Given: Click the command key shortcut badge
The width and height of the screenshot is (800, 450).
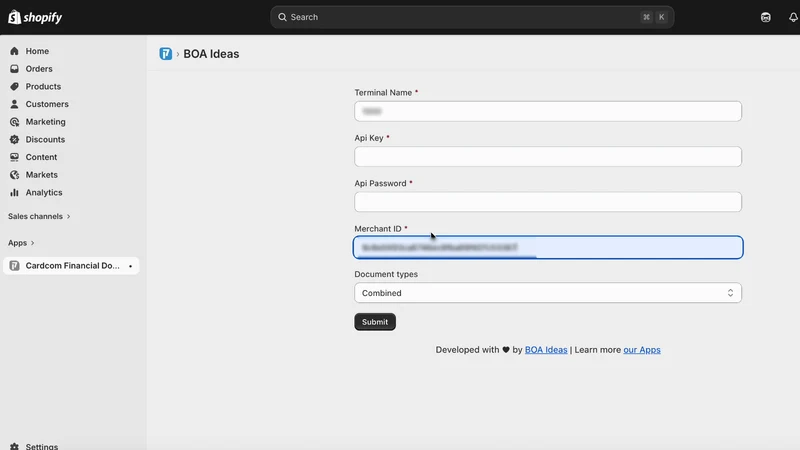Looking at the screenshot, I should [646, 17].
